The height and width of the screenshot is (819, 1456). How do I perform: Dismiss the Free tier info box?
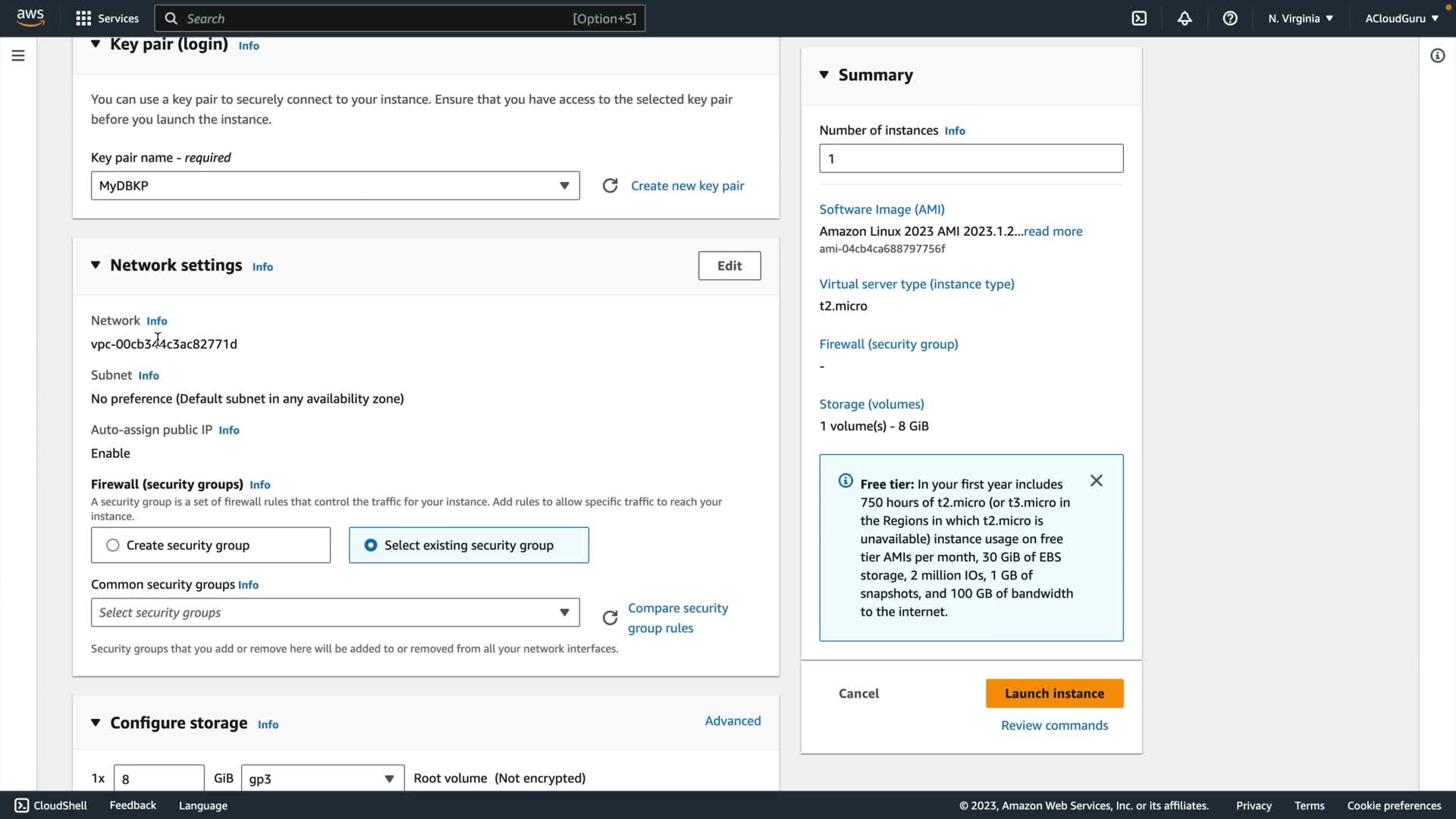point(1096,481)
